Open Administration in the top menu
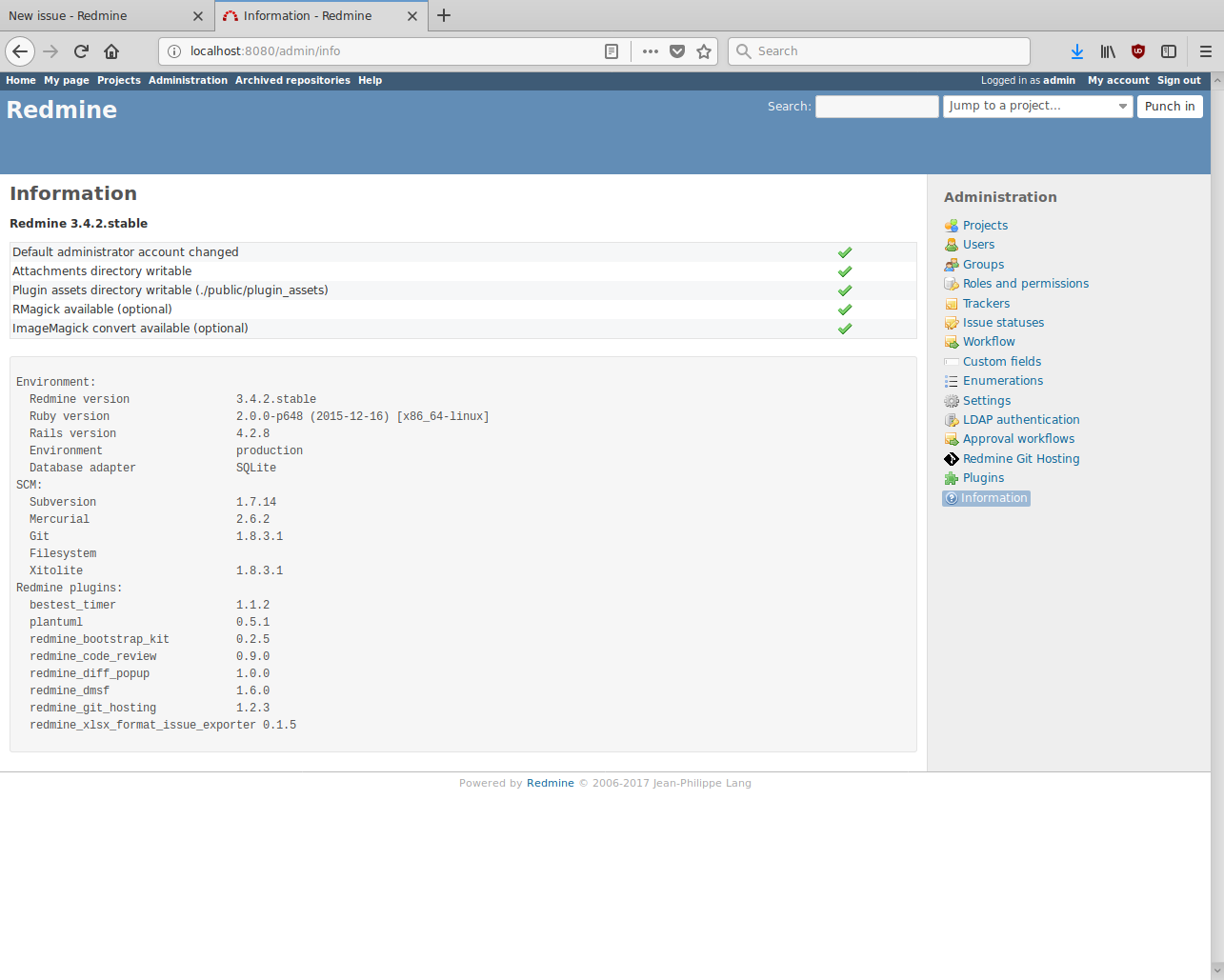 pyautogui.click(x=188, y=81)
